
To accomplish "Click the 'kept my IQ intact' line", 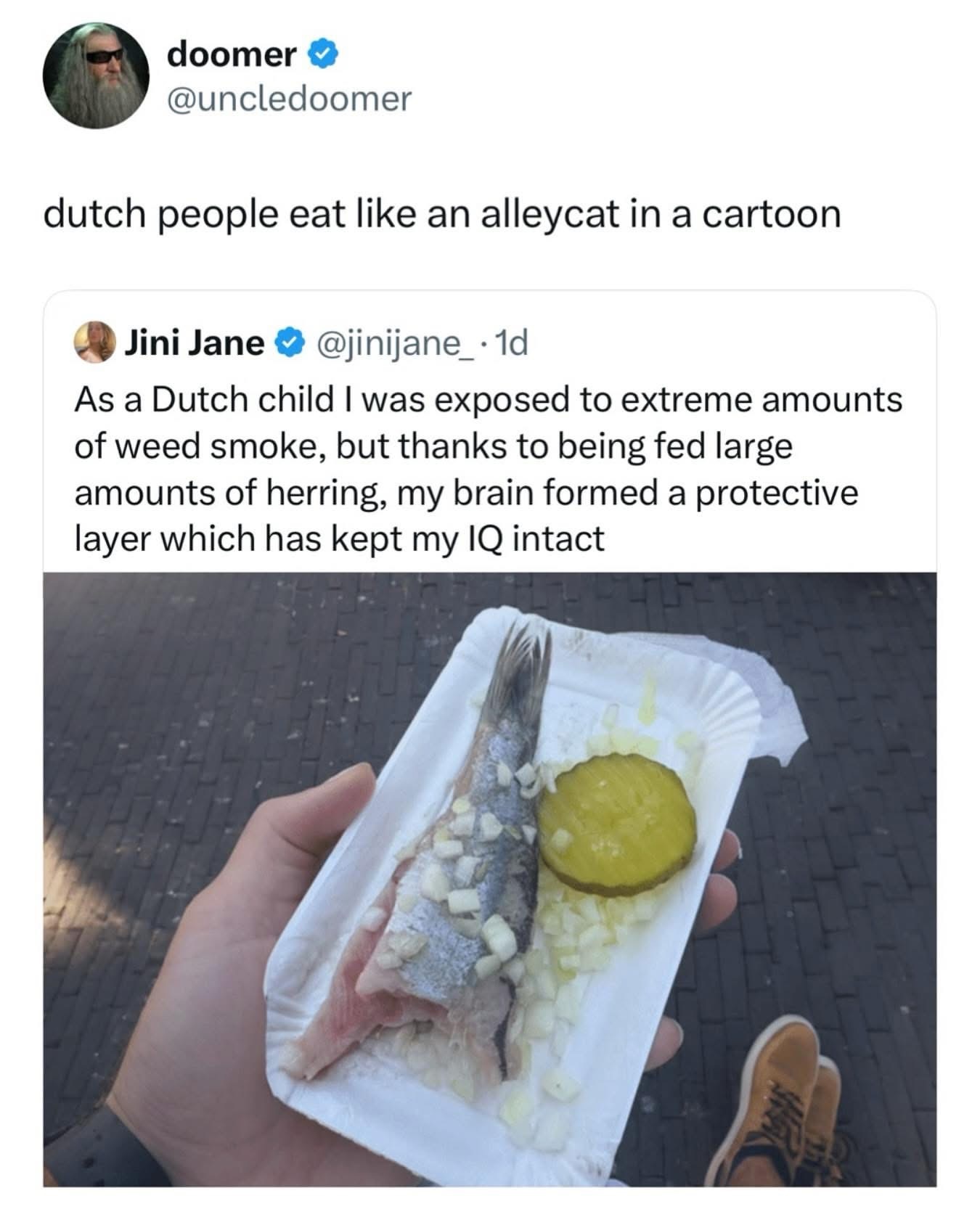I will point(339,539).
